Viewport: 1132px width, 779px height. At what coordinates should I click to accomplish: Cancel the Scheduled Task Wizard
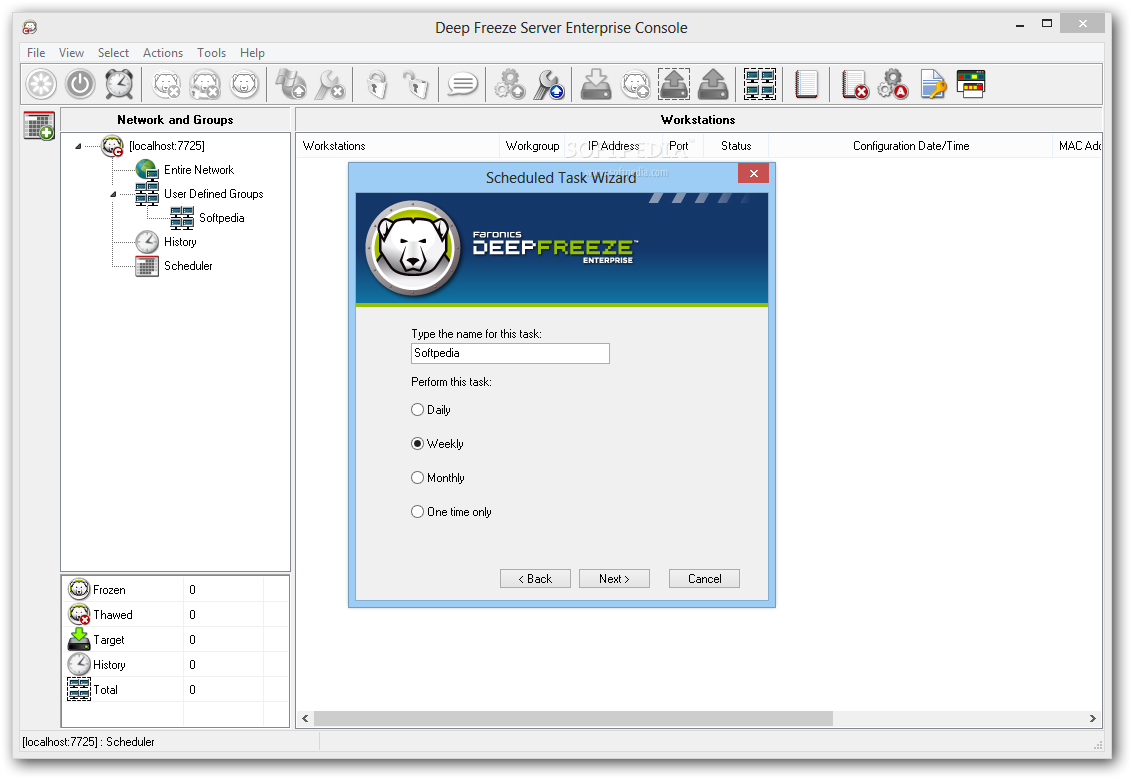[705, 579]
